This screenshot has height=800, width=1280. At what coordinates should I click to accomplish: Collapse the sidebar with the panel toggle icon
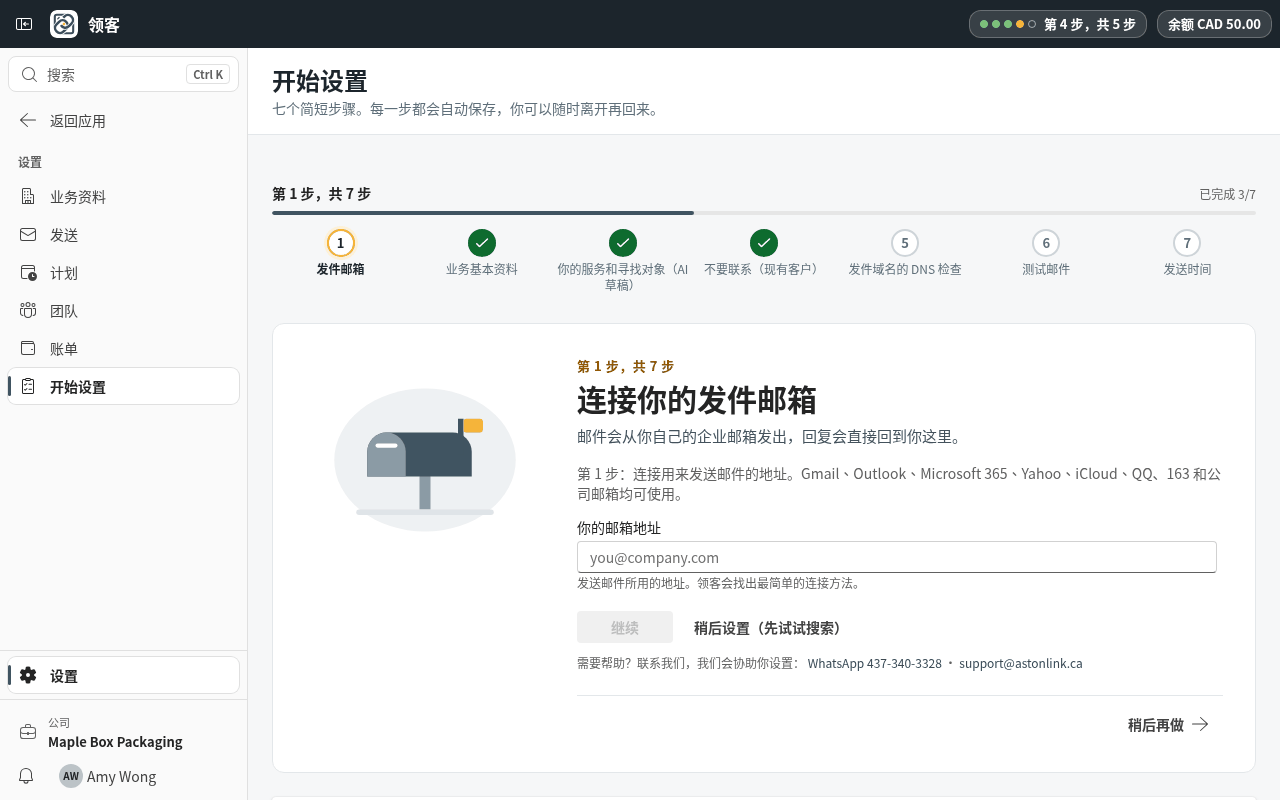tap(24, 24)
